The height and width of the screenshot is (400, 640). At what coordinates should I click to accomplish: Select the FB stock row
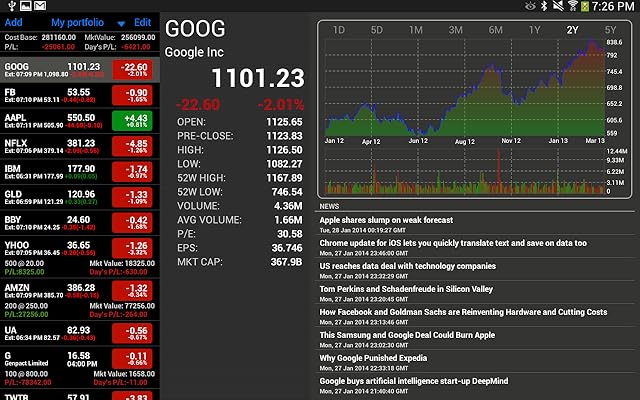coord(80,96)
